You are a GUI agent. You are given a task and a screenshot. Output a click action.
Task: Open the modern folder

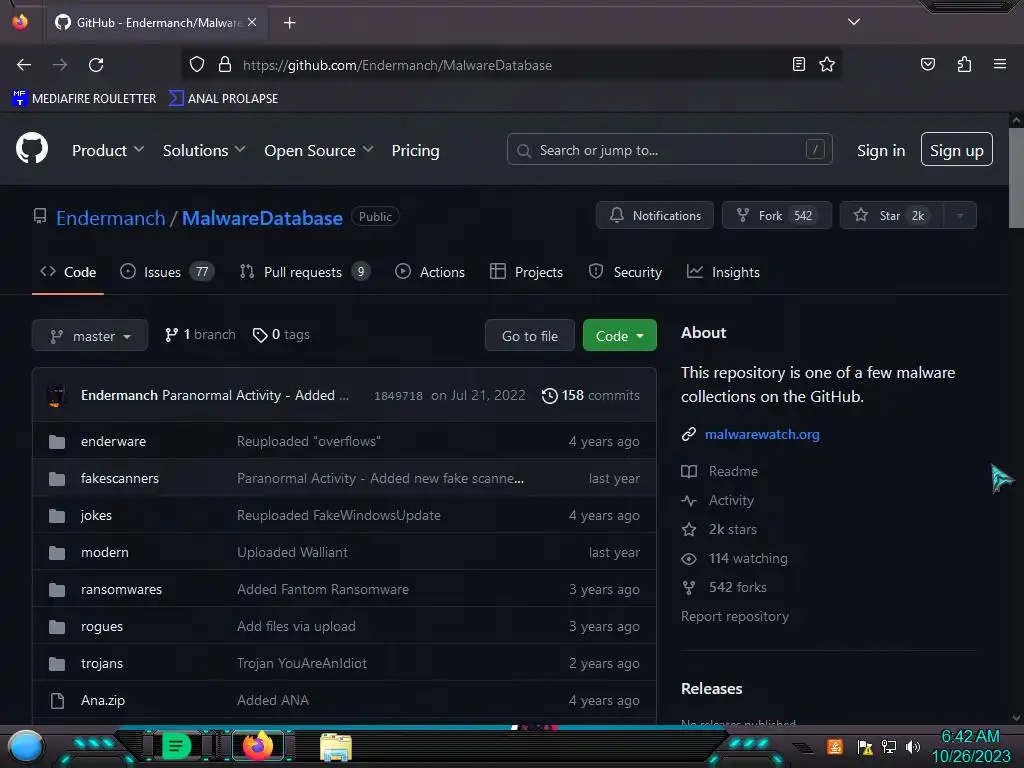point(104,552)
